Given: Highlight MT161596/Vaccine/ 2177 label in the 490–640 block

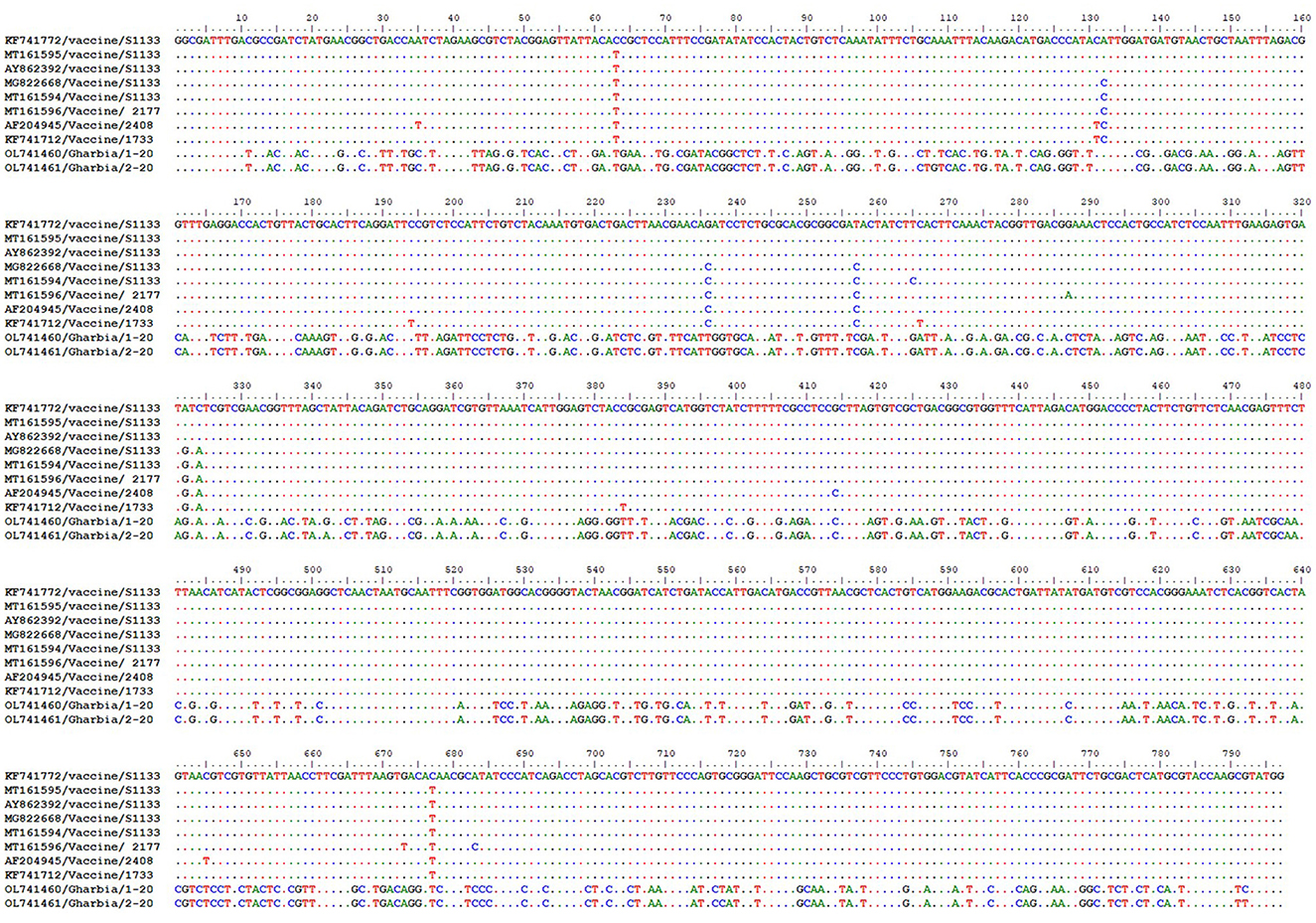Looking at the screenshot, I should pyautogui.click(x=82, y=663).
